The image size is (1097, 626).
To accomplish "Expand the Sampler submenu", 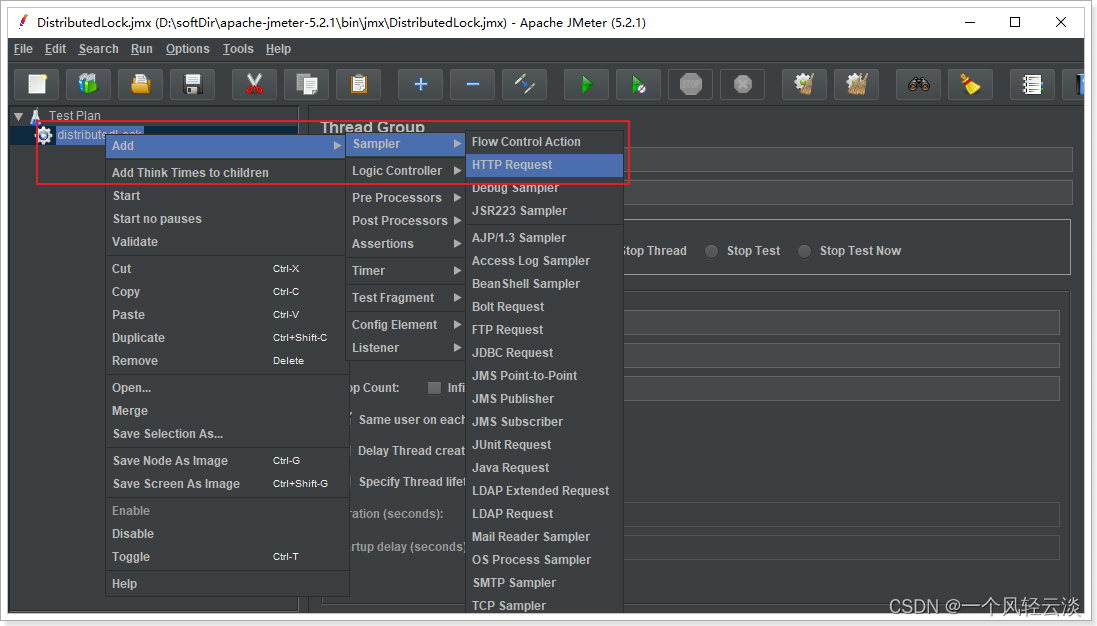I will pyautogui.click(x=406, y=144).
